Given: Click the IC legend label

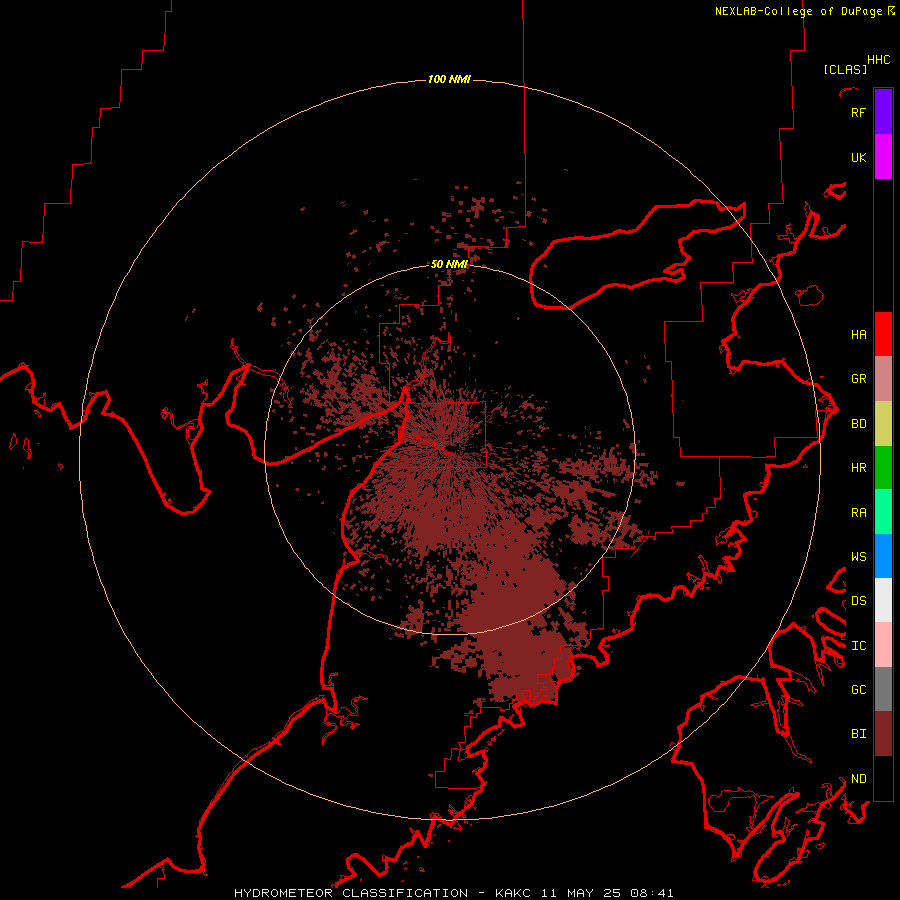Looking at the screenshot, I should pos(858,645).
